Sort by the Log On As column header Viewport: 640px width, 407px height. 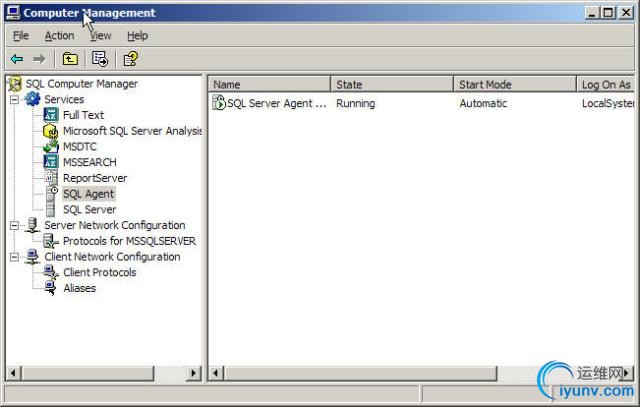[605, 85]
